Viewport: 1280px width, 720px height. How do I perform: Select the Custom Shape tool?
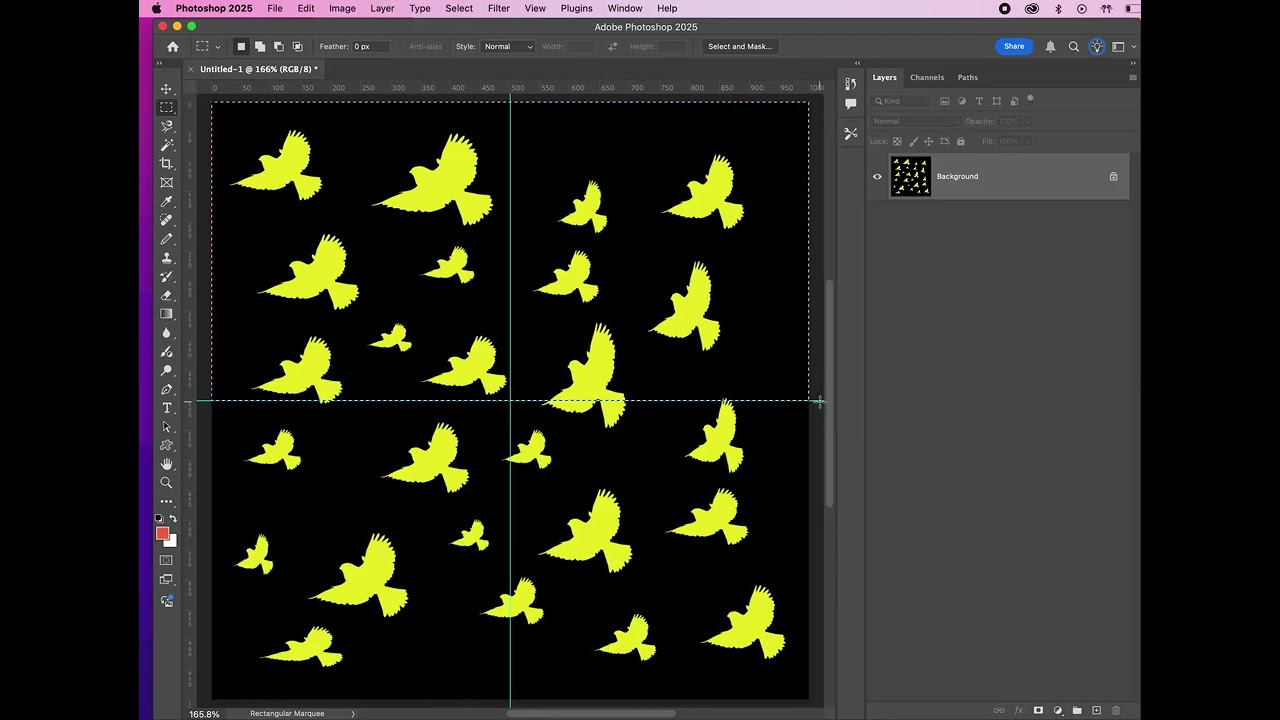coord(166,445)
